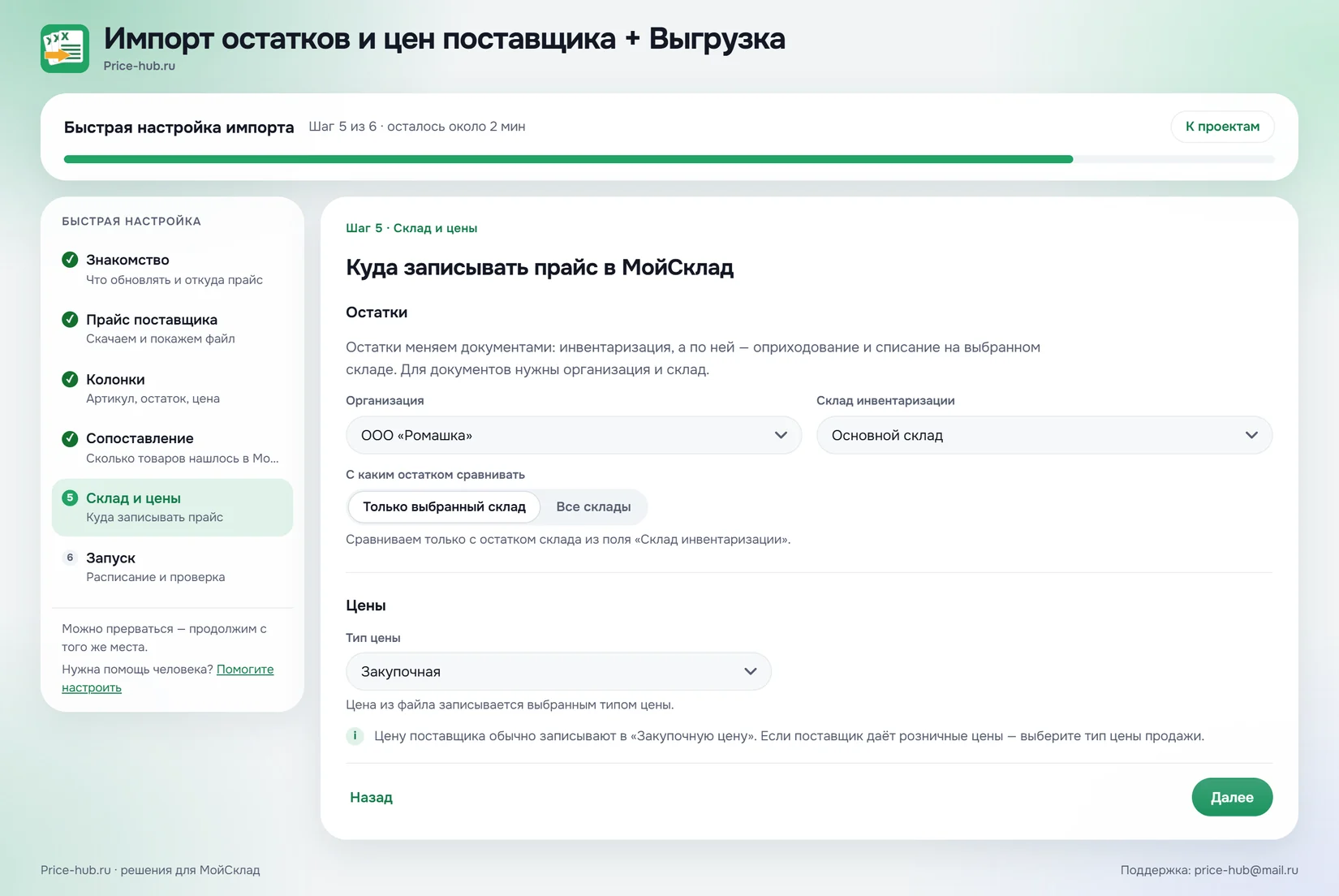This screenshot has height=896, width=1339.
Task: Select the Склад и цены step
Action: pos(172,507)
